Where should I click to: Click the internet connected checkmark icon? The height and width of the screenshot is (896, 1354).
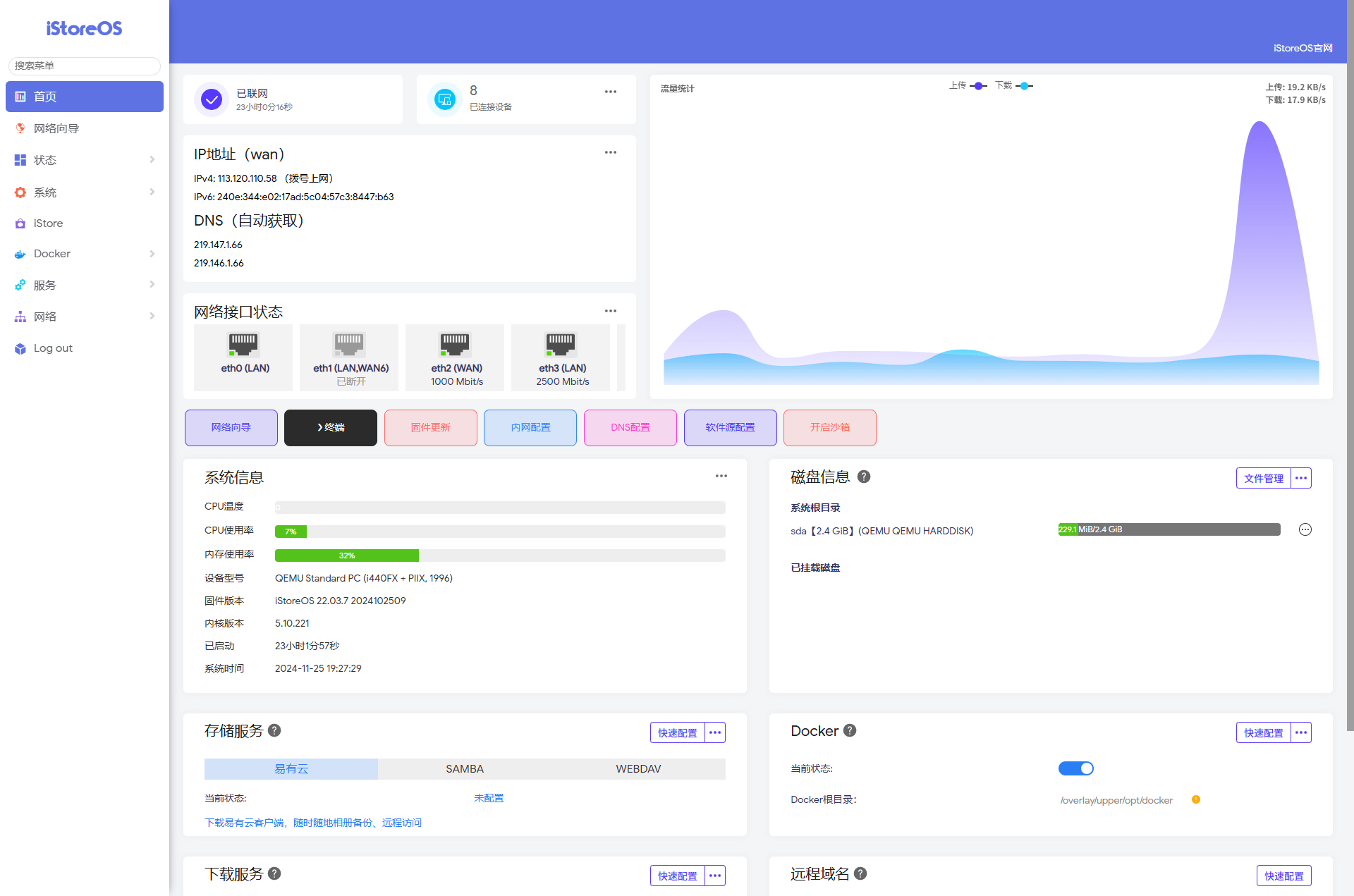coord(212,99)
